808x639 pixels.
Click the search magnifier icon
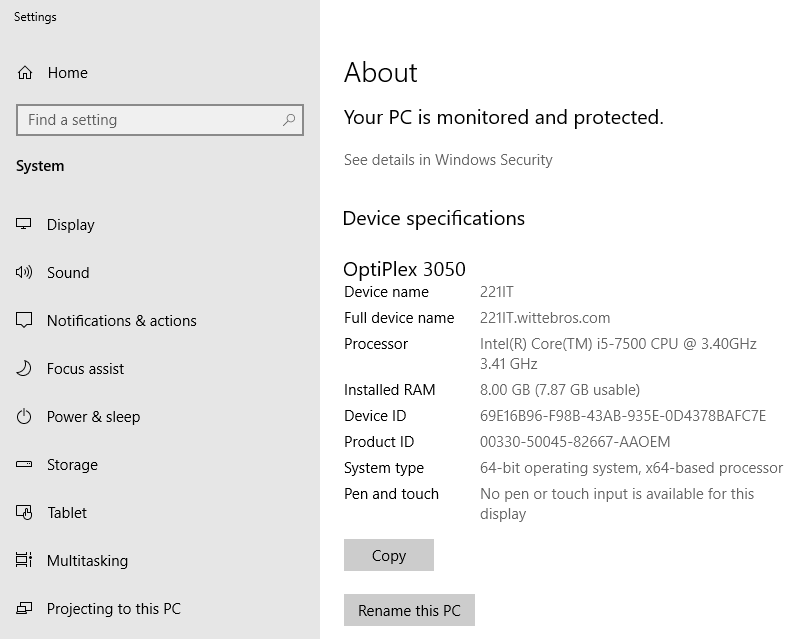(x=289, y=120)
